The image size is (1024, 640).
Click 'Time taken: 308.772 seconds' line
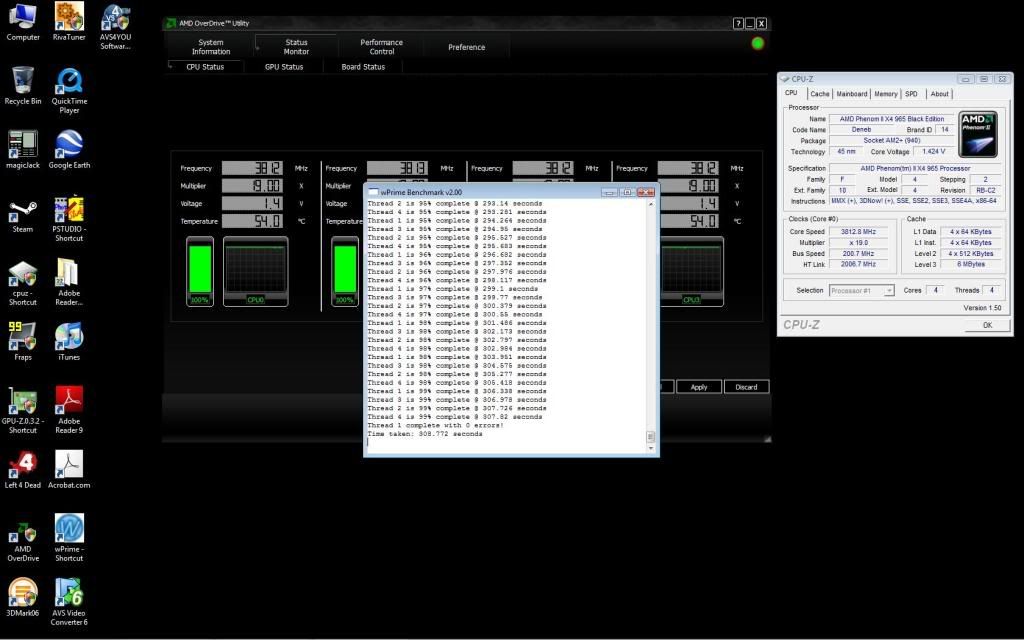424,434
